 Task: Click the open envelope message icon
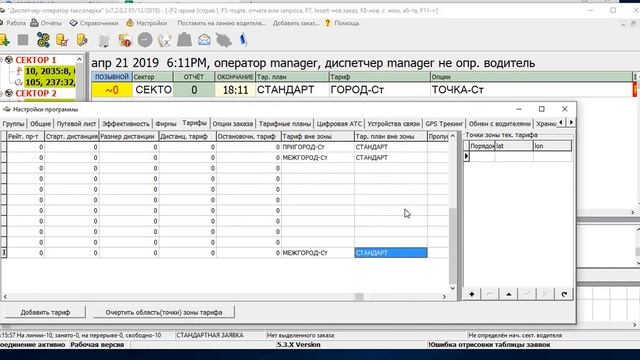pos(204,40)
